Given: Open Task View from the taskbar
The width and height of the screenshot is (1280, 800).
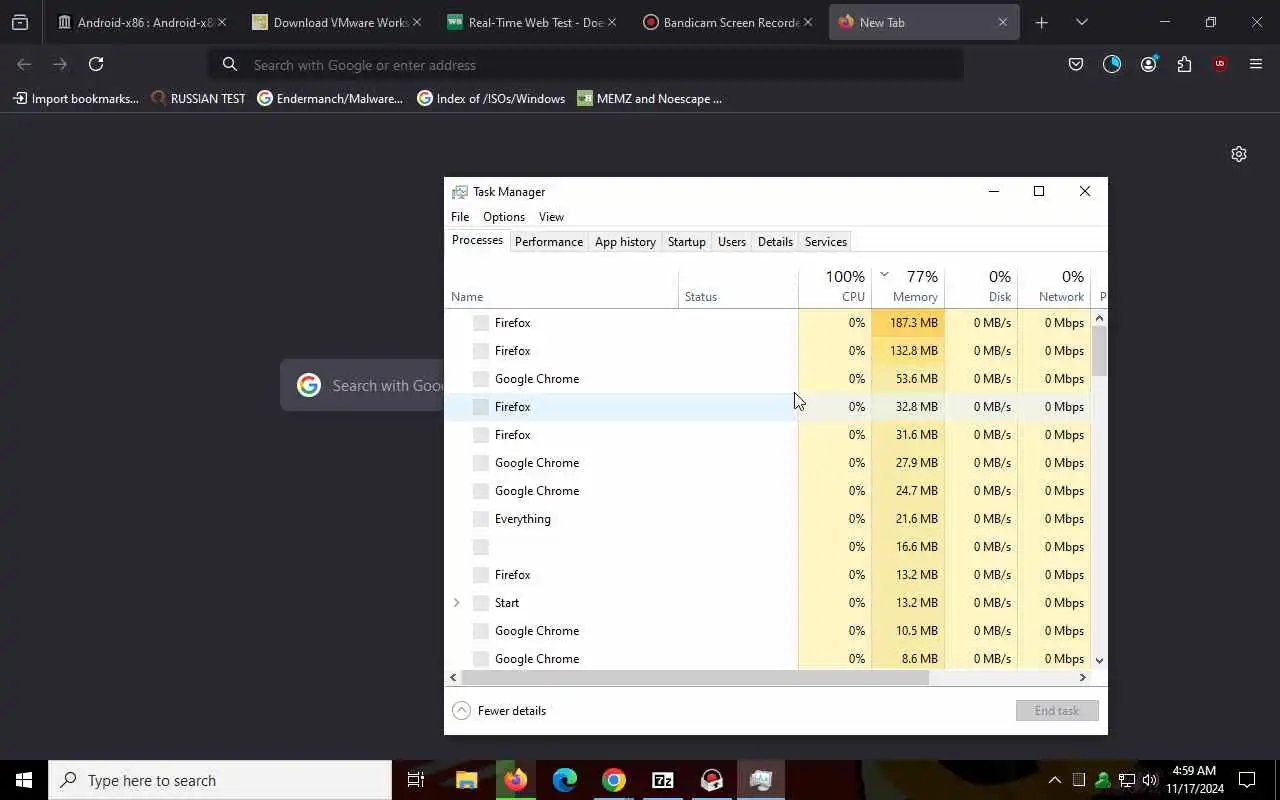Looking at the screenshot, I should 416,780.
